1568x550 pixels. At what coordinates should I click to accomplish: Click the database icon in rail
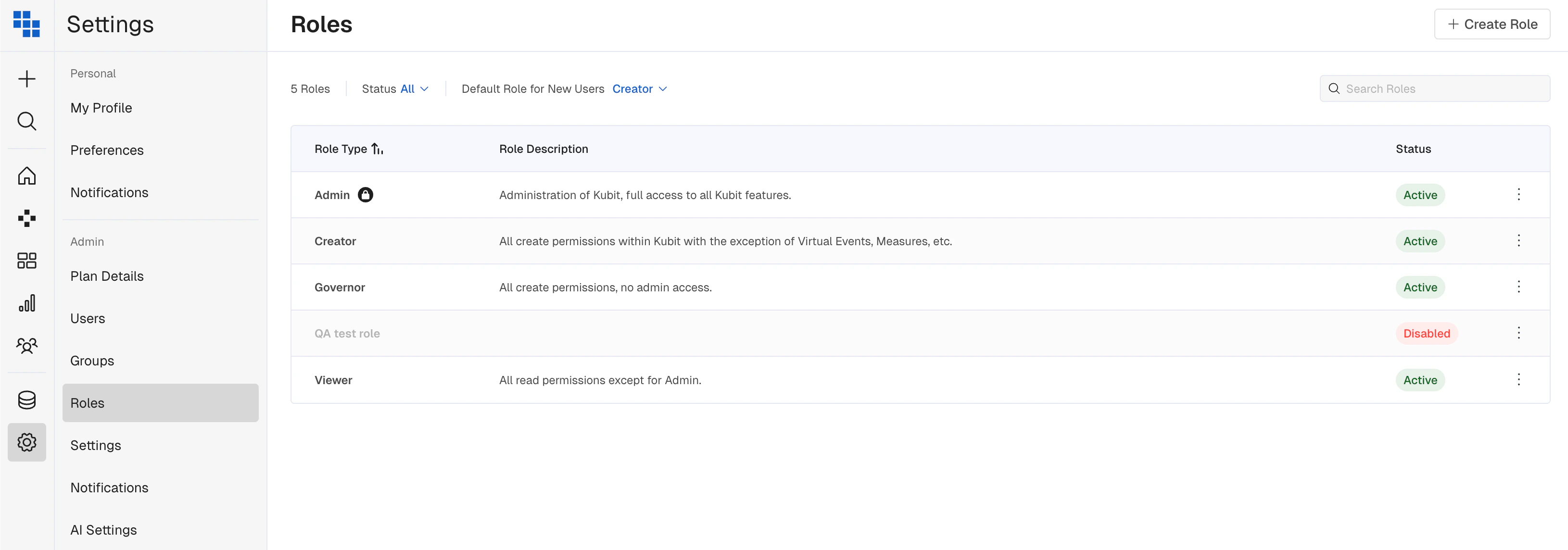27,400
